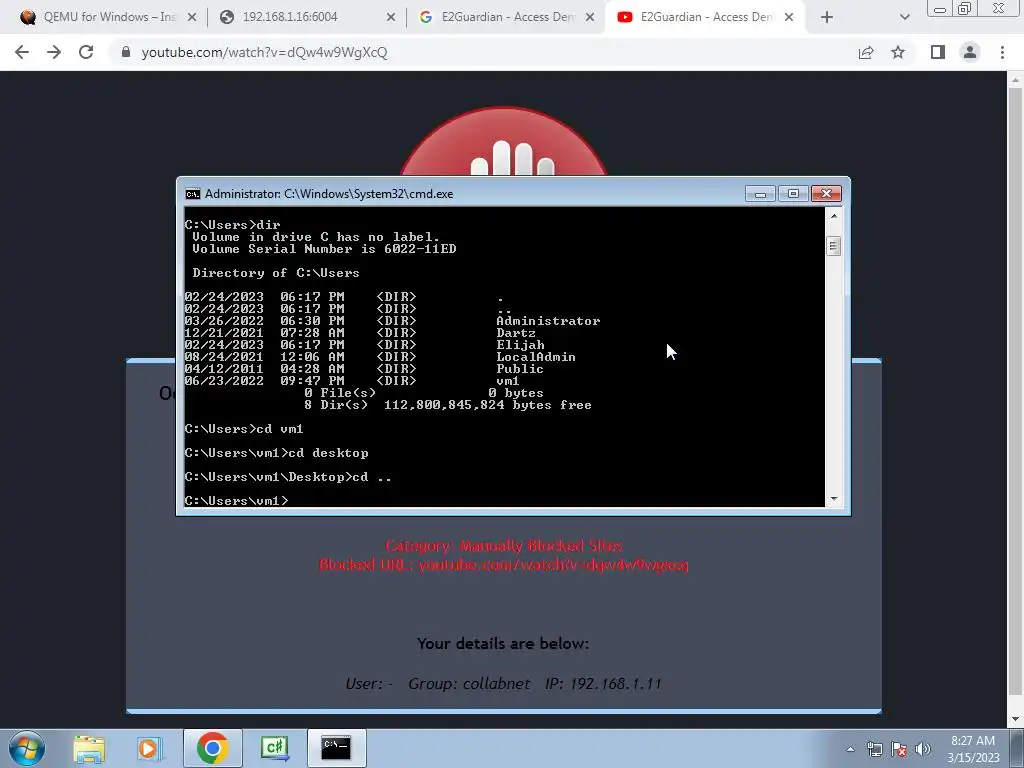Go forward in Chrome history
This screenshot has width=1024, height=768.
(54, 52)
